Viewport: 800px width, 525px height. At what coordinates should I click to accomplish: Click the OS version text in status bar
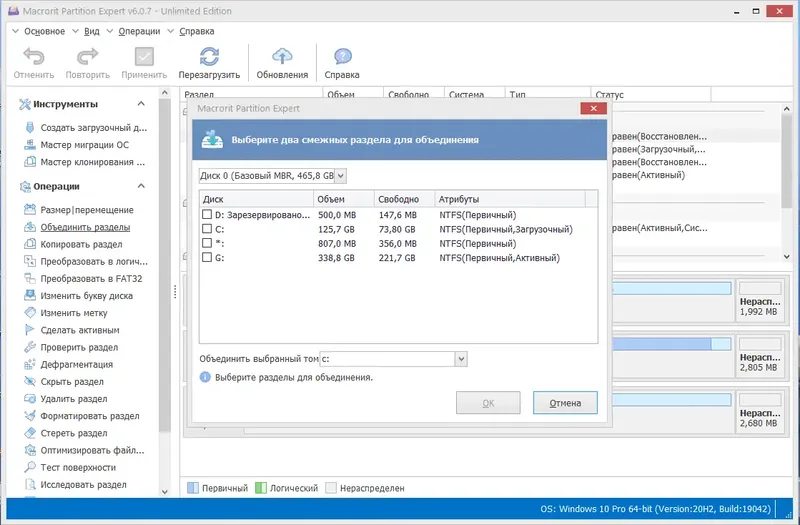tap(656, 509)
